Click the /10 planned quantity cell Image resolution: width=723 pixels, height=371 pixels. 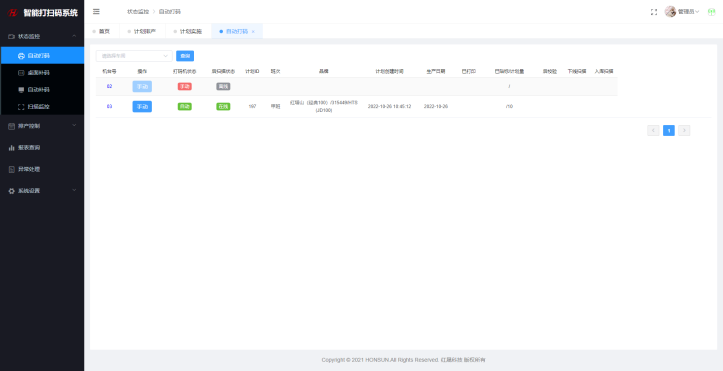pos(509,106)
